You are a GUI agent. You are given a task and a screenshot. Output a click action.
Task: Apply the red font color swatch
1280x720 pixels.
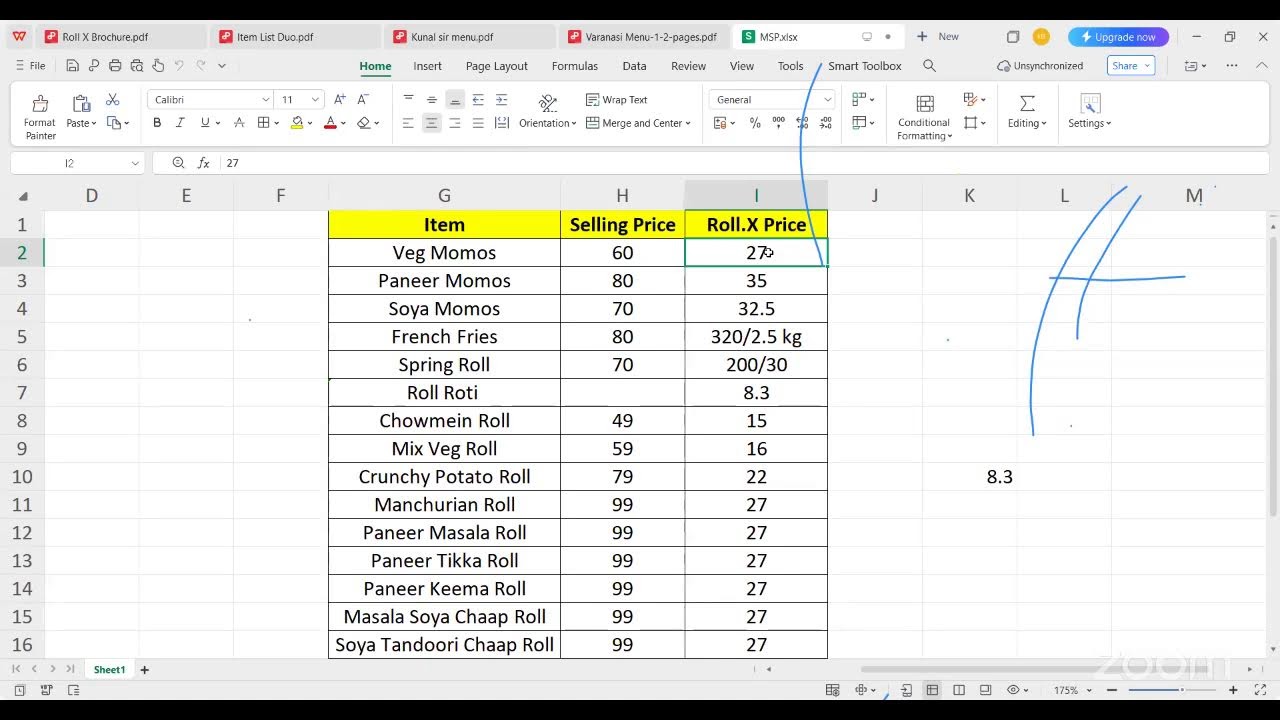tap(330, 123)
